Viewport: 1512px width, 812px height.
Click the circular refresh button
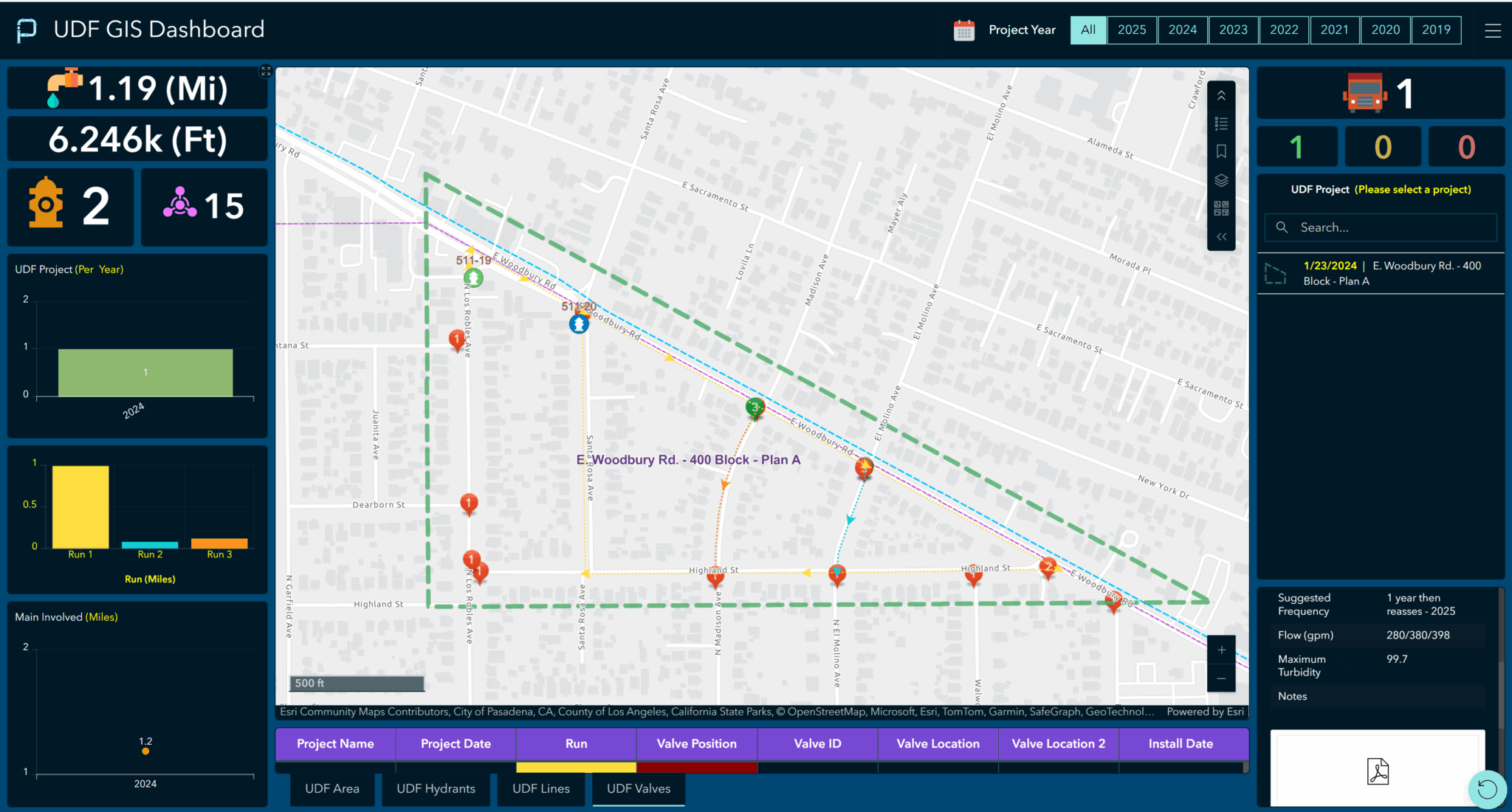pos(1487,789)
